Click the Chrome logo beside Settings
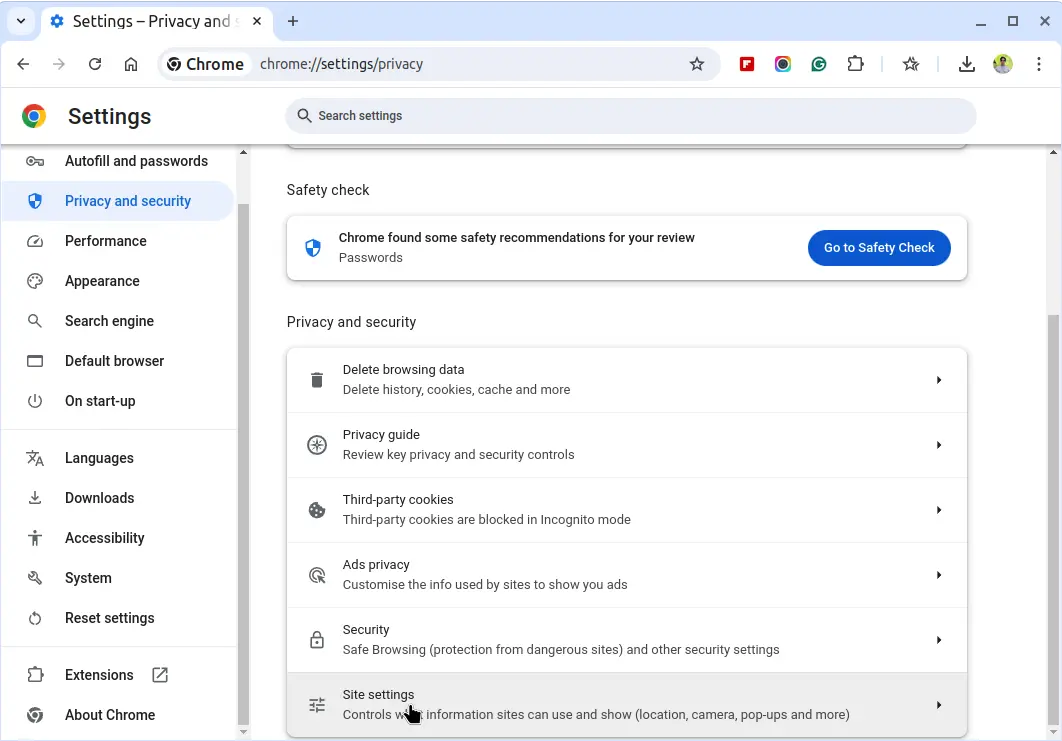This screenshot has height=741, width=1062. [34, 116]
